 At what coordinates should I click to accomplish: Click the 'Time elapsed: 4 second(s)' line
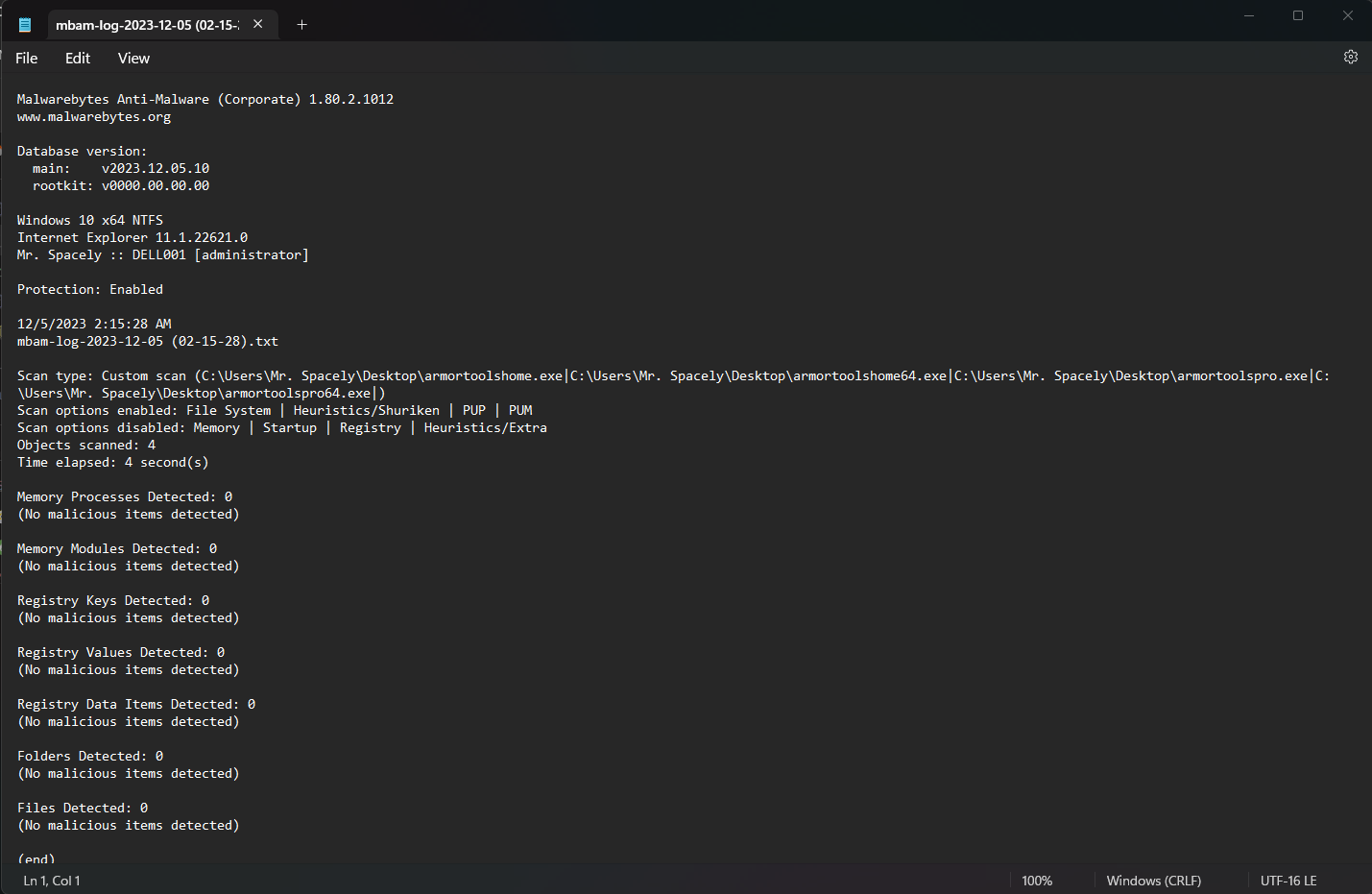click(113, 463)
